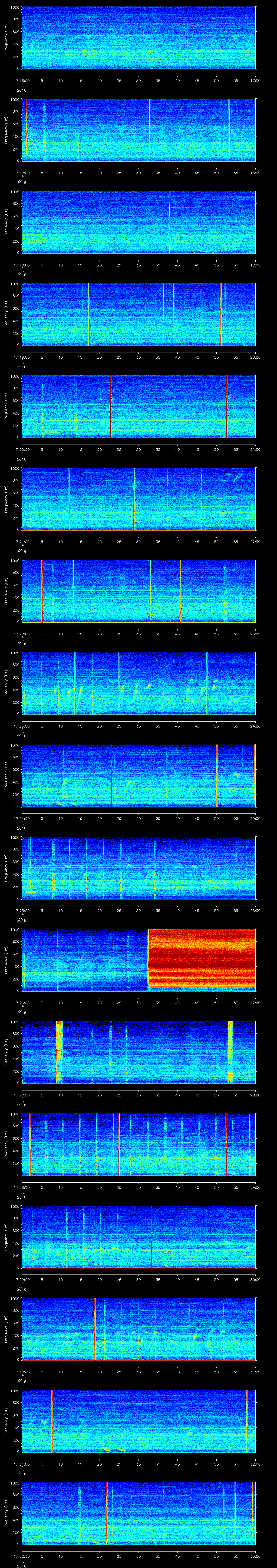This screenshot has width=277, height=1568.
Task: Click the 9-second burst in 17:27 spectrogram
Action: tap(59, 1052)
